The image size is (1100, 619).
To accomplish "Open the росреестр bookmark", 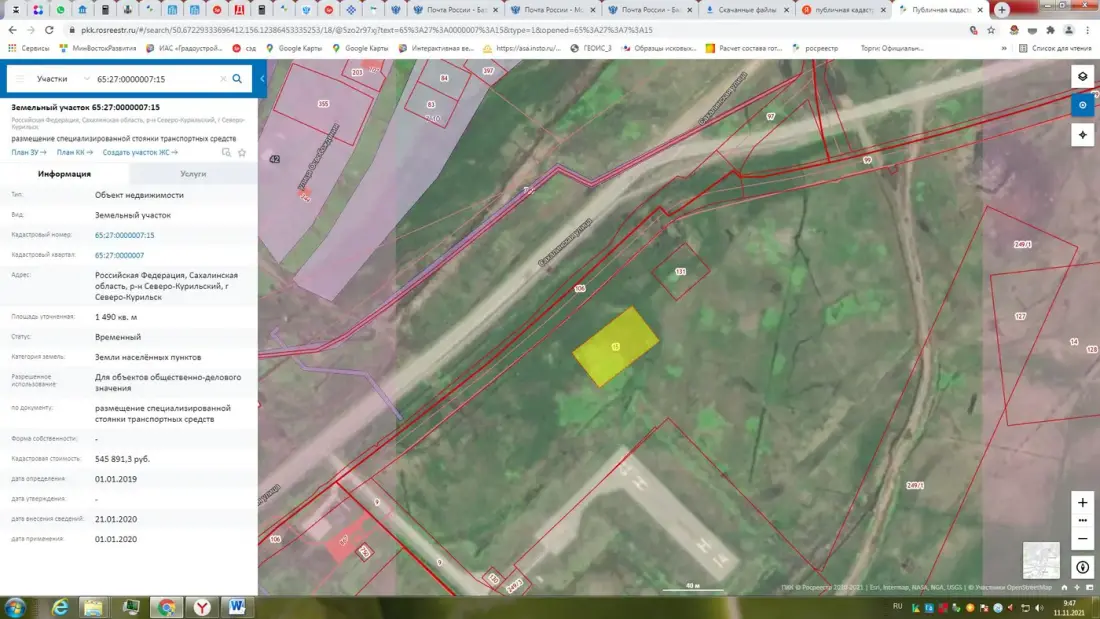I will coord(814,48).
